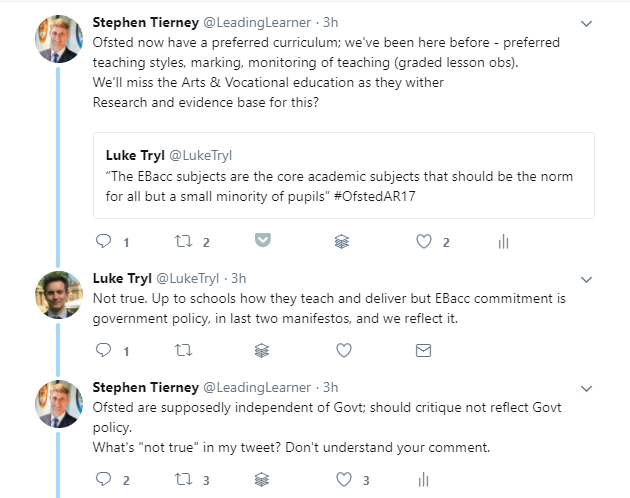Reply to Luke Tryl's "Not true" tweet

[x=102, y=351]
